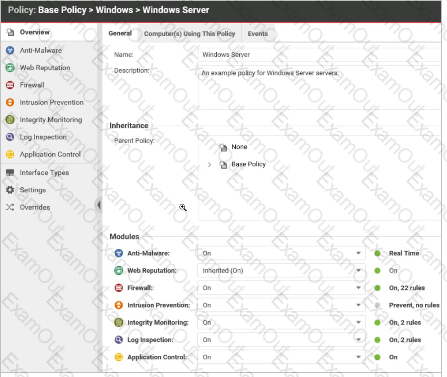Click the green Firewall status dot
Viewport: 447px width, 377px height.
tap(377, 288)
